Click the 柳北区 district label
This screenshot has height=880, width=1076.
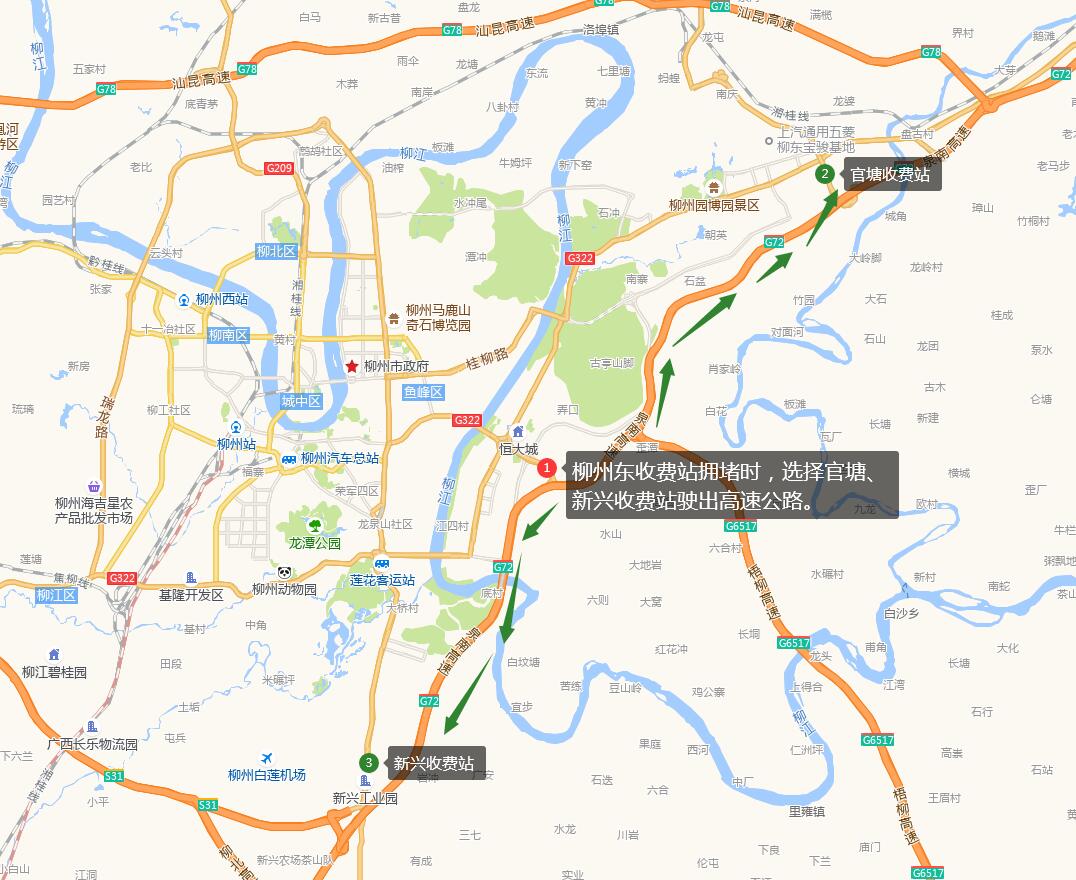(277, 251)
